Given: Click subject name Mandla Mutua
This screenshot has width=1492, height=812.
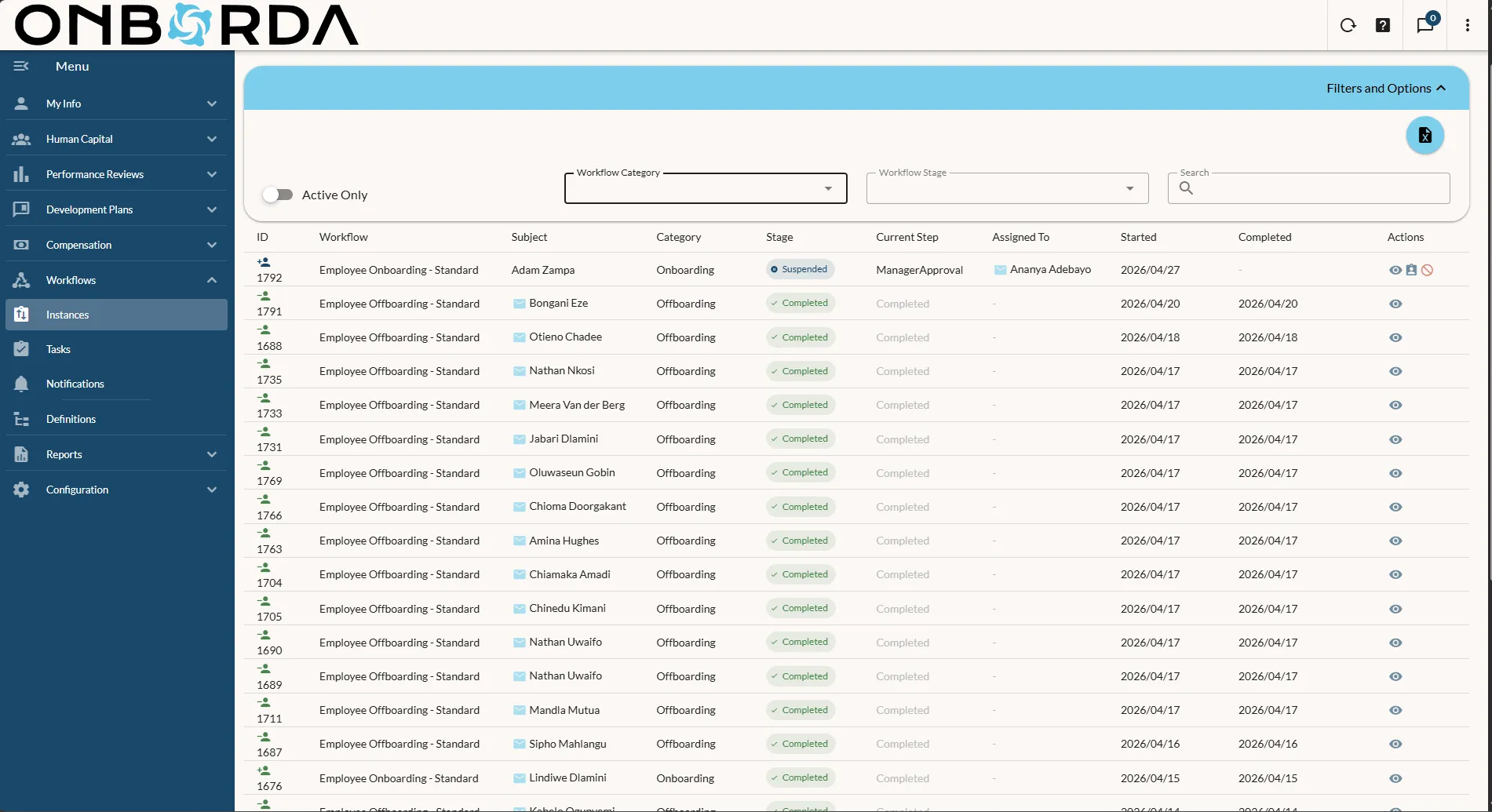Looking at the screenshot, I should click(x=564, y=710).
